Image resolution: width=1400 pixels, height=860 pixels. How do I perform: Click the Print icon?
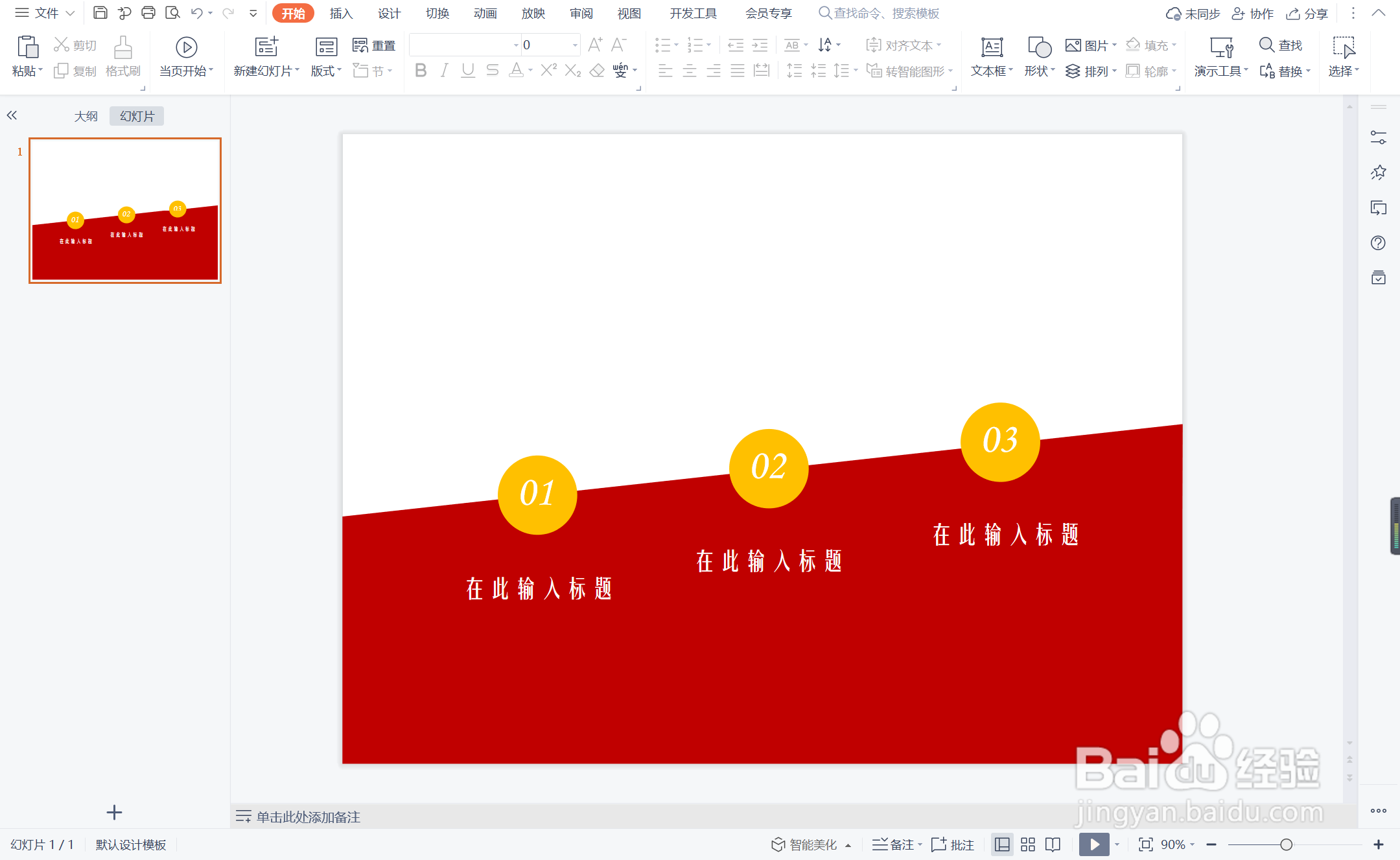[148, 13]
